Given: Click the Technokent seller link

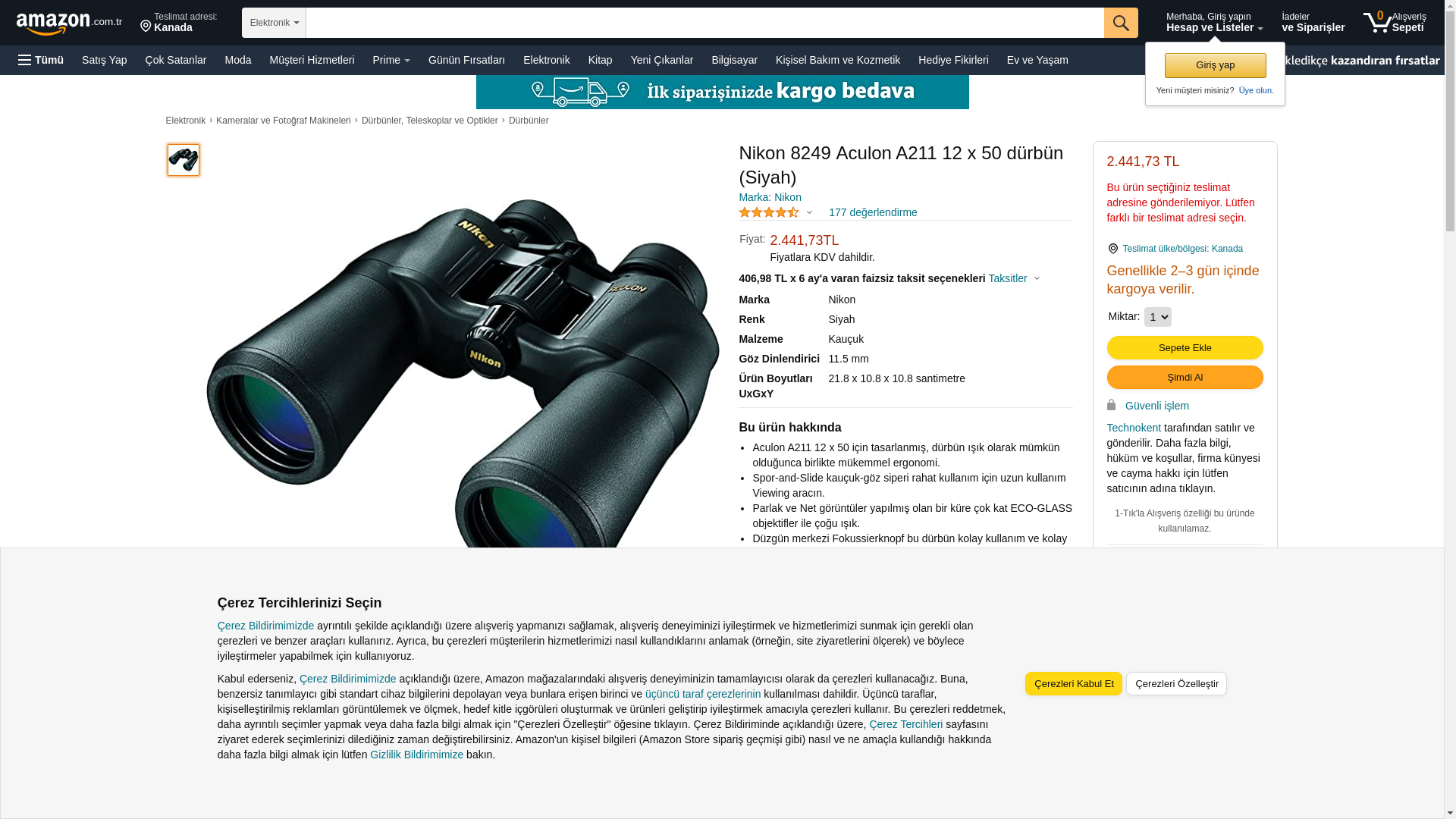Looking at the screenshot, I should point(1134,428).
